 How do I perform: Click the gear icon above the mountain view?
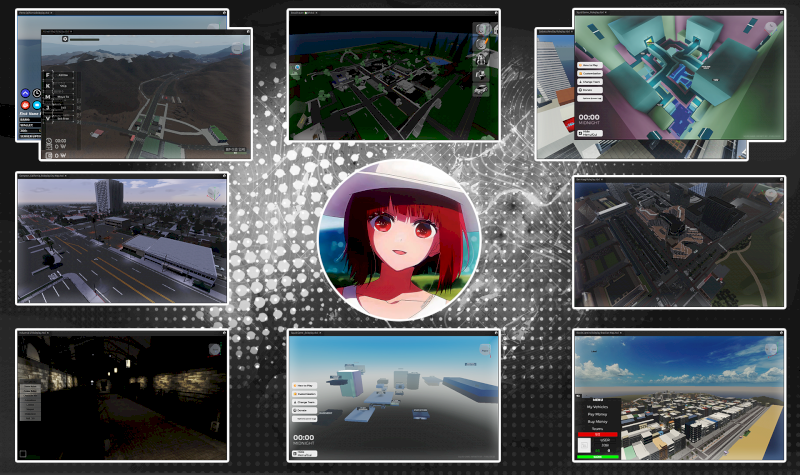point(65,40)
